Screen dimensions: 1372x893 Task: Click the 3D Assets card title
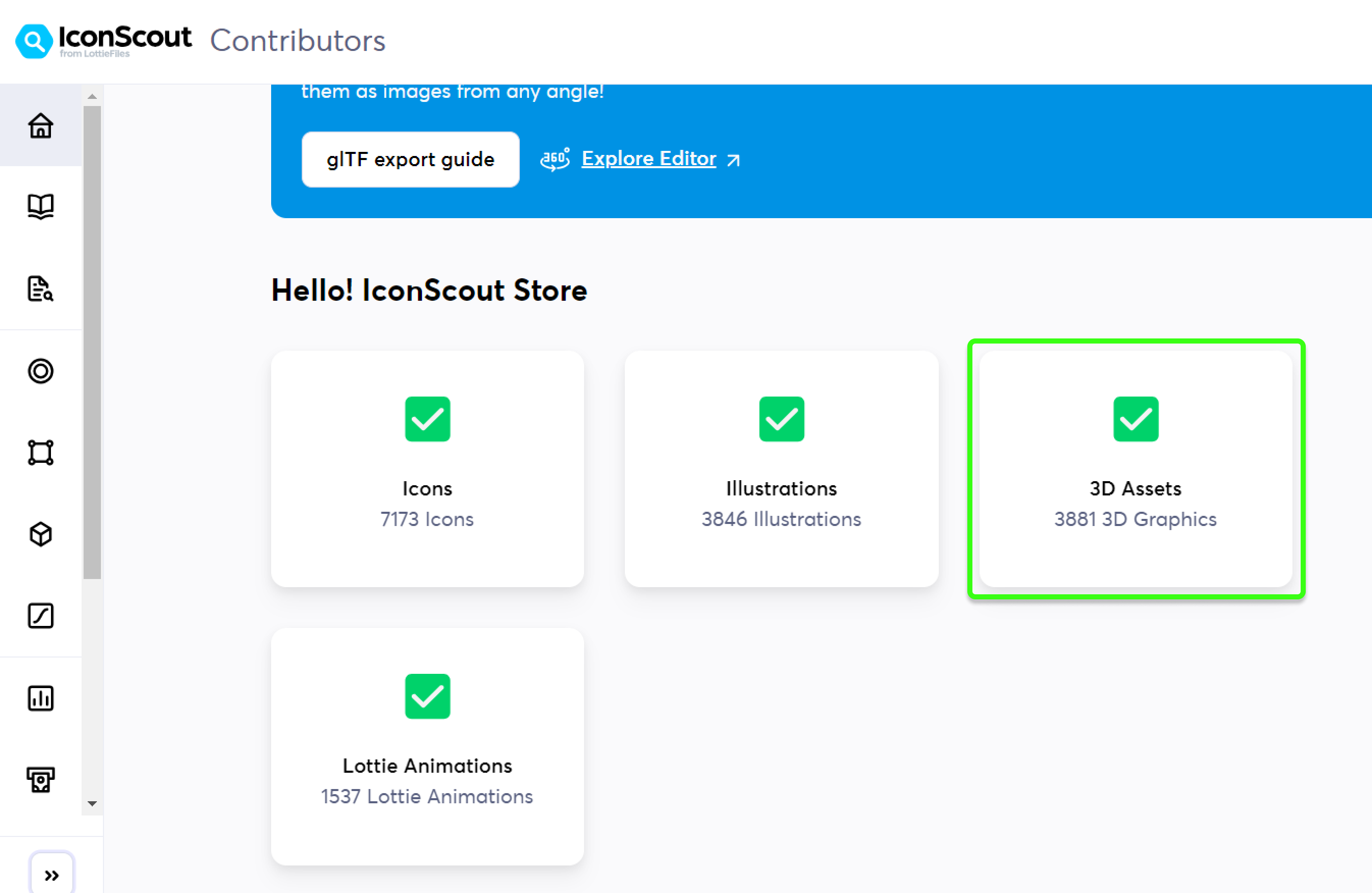pos(1136,489)
